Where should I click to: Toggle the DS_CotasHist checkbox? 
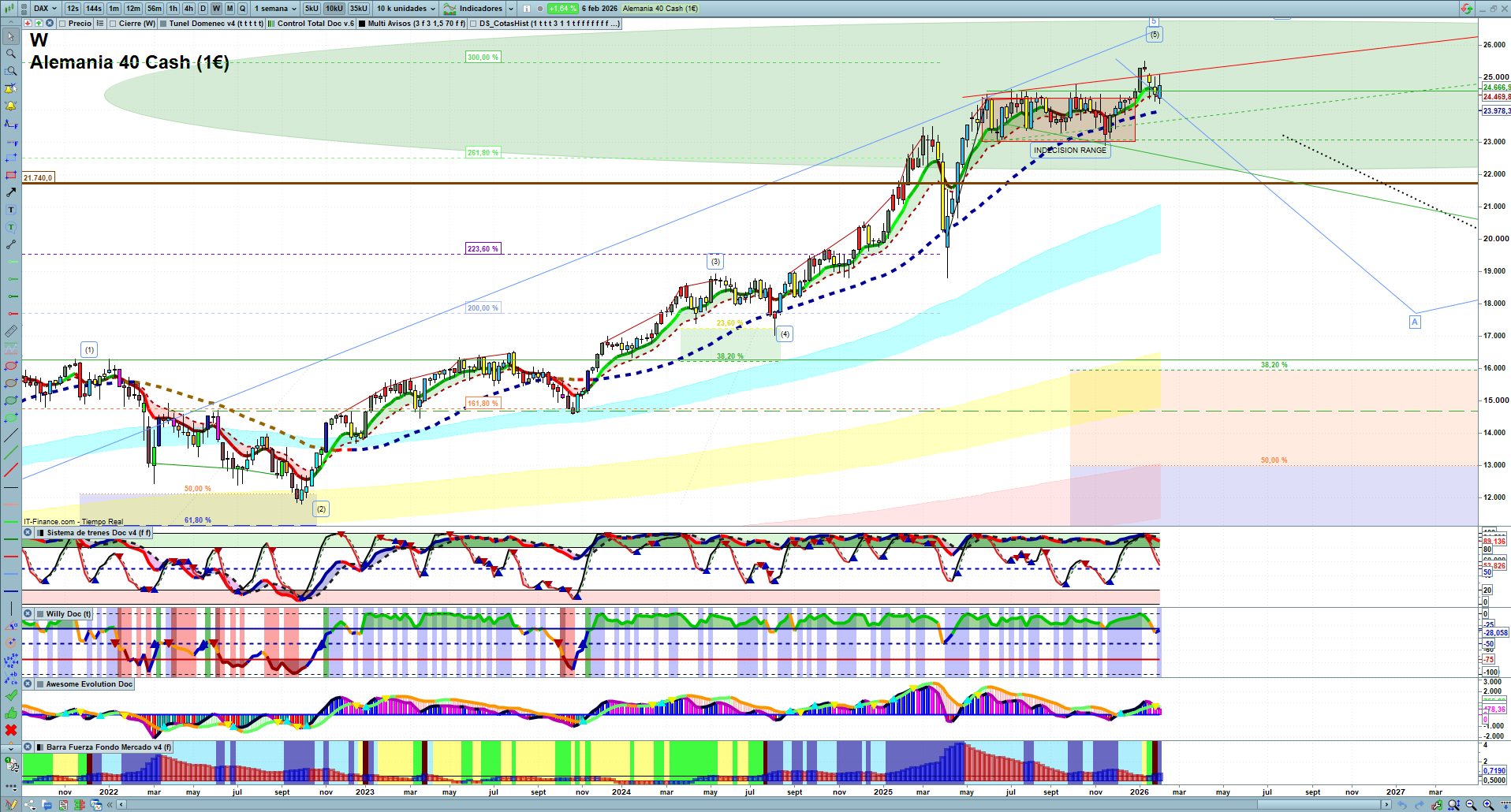(x=473, y=24)
